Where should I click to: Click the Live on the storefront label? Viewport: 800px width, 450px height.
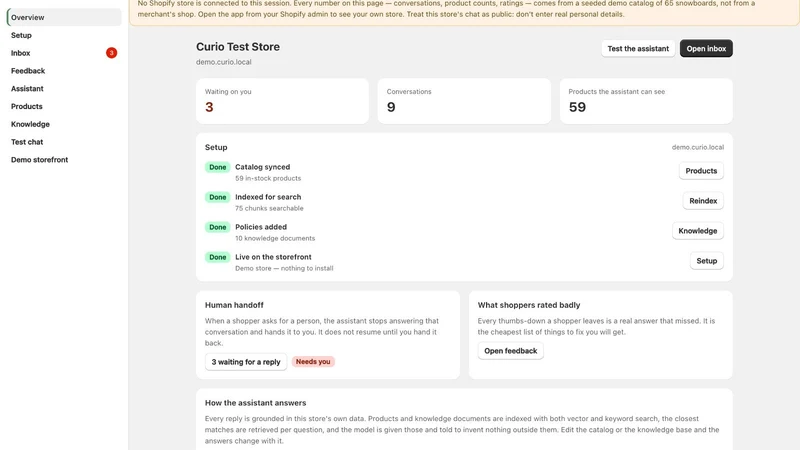coord(273,257)
